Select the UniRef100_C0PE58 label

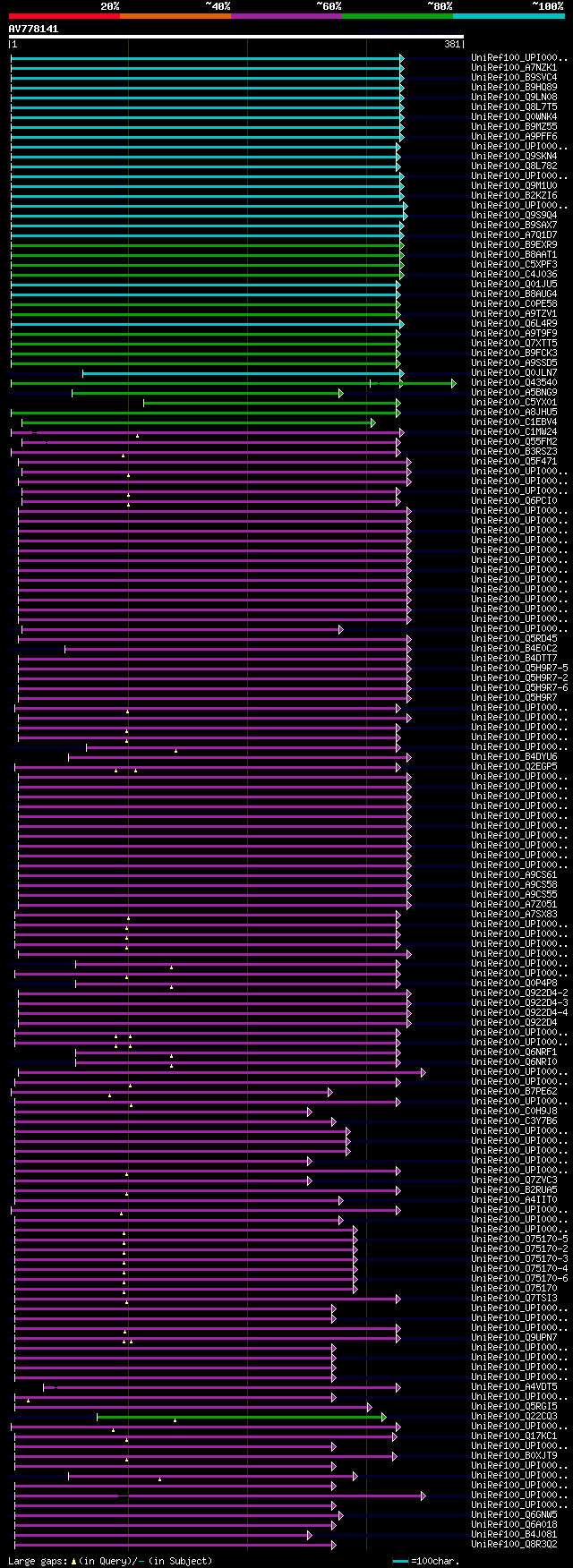pyautogui.click(x=514, y=303)
